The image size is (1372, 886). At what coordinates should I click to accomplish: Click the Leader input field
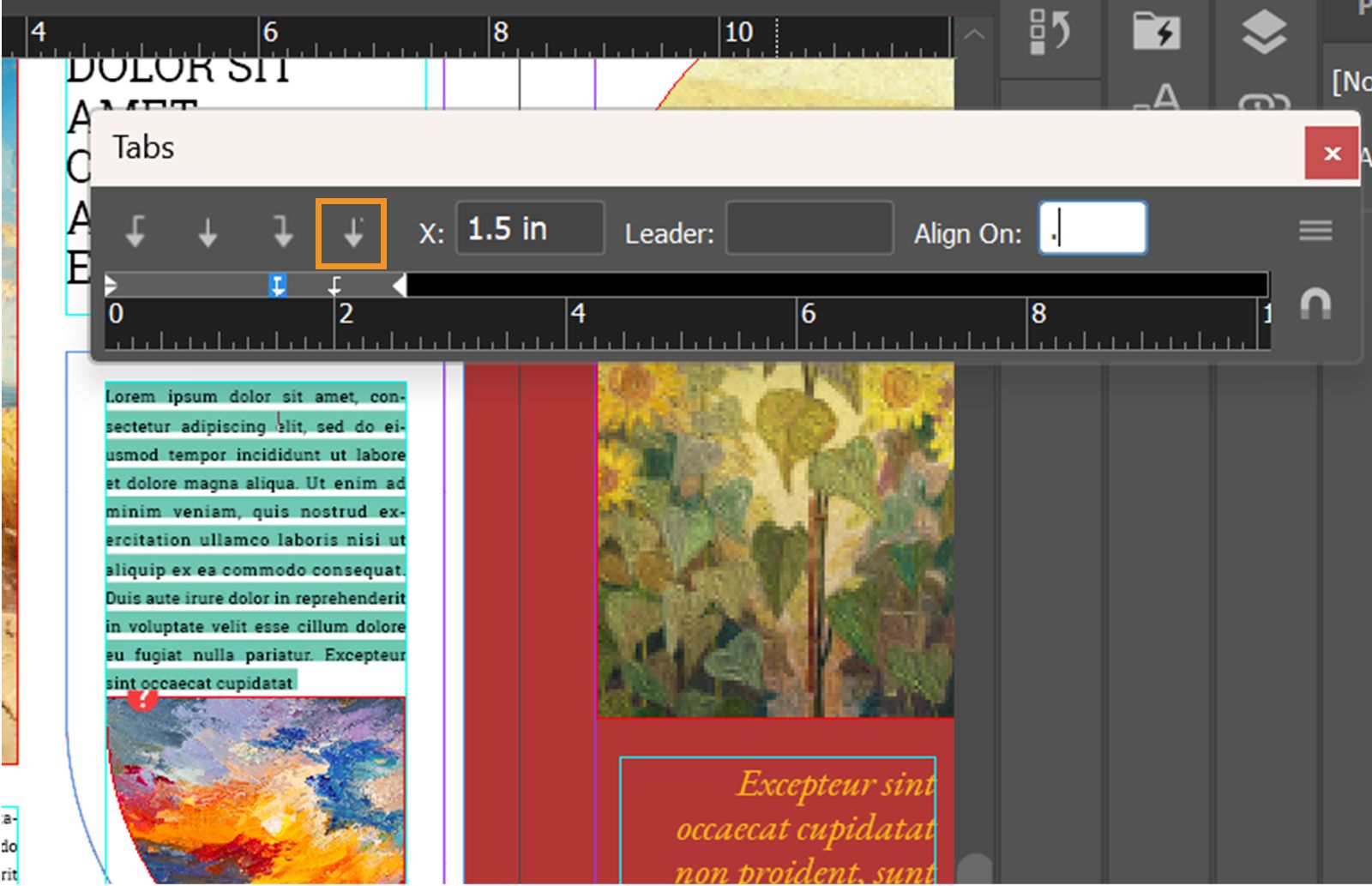tap(809, 228)
